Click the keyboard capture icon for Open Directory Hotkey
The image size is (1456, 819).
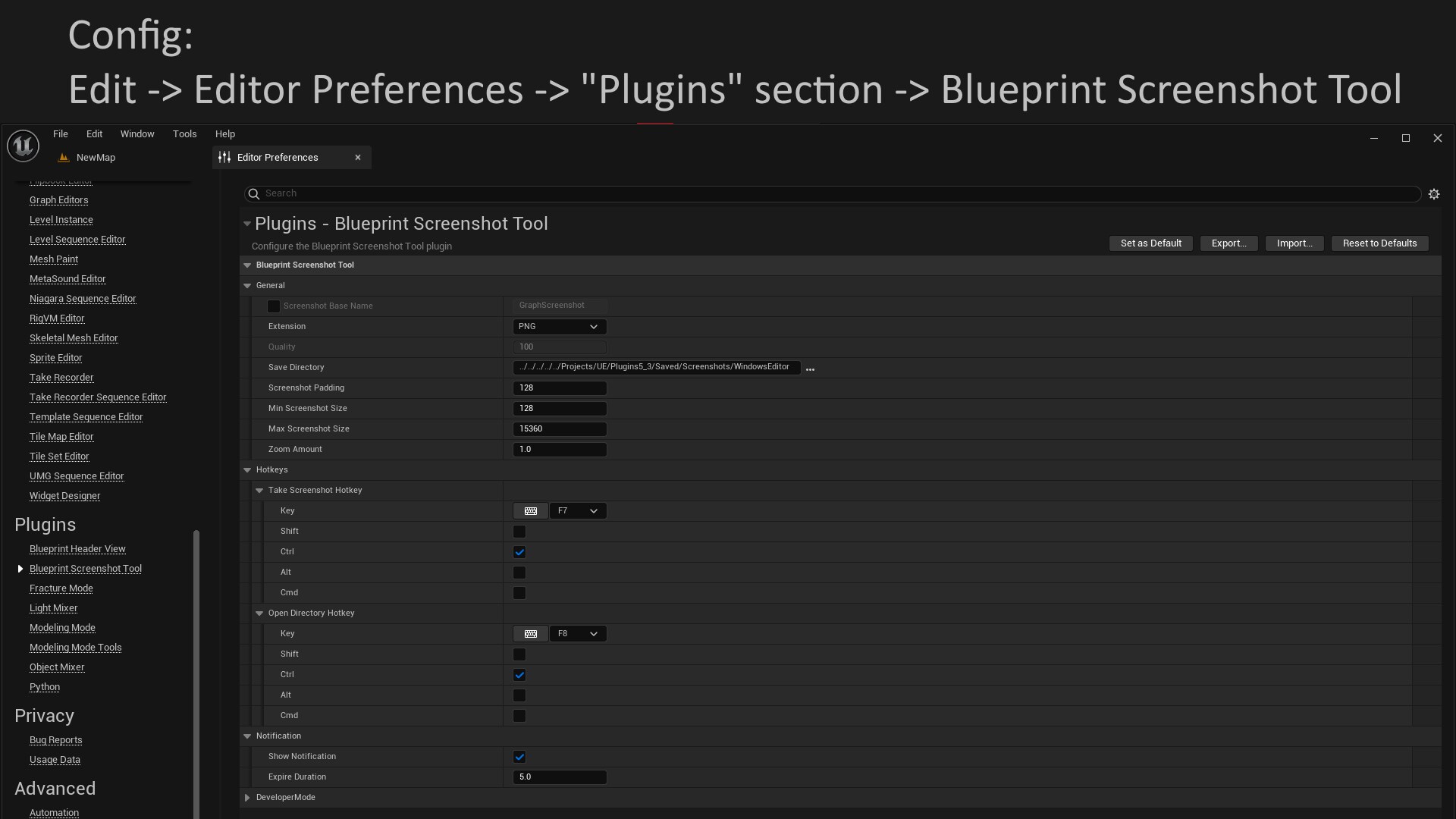pyautogui.click(x=531, y=633)
